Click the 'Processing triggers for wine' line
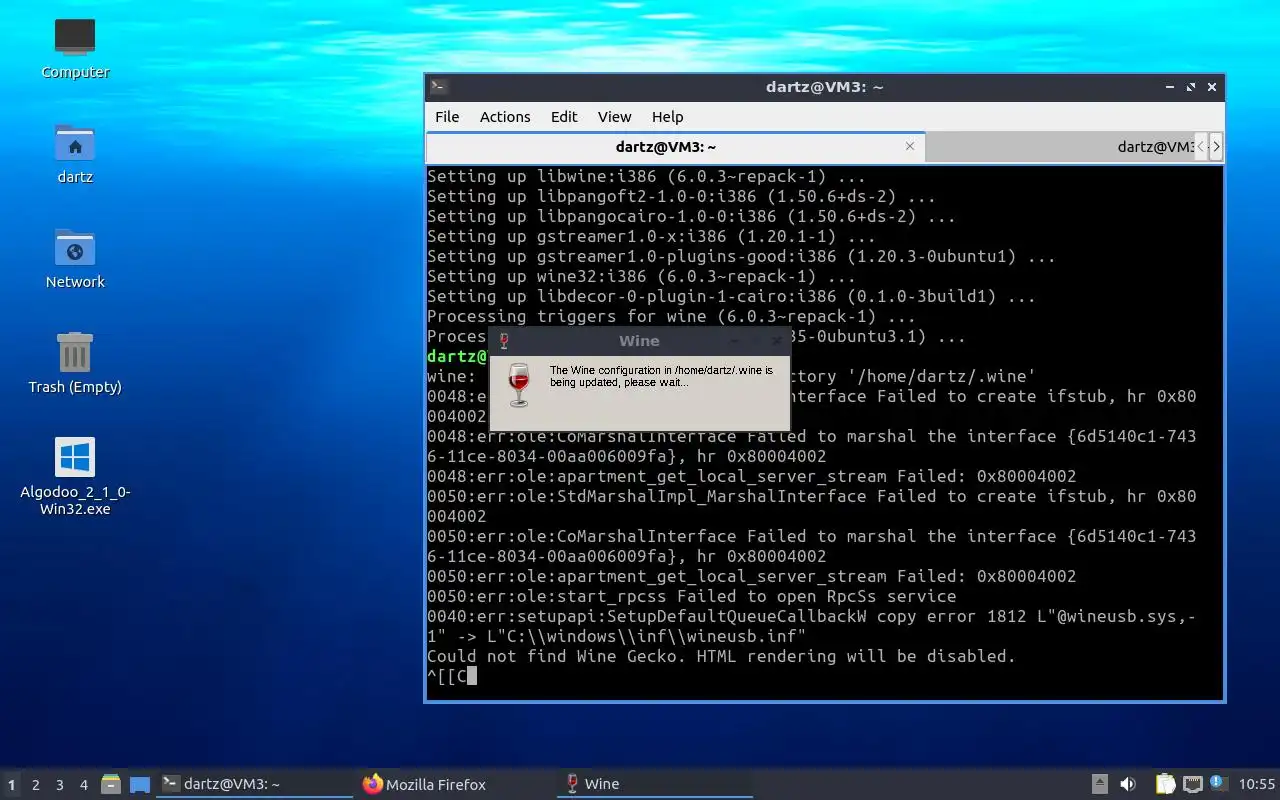This screenshot has height=800, width=1280. pyautogui.click(x=671, y=316)
